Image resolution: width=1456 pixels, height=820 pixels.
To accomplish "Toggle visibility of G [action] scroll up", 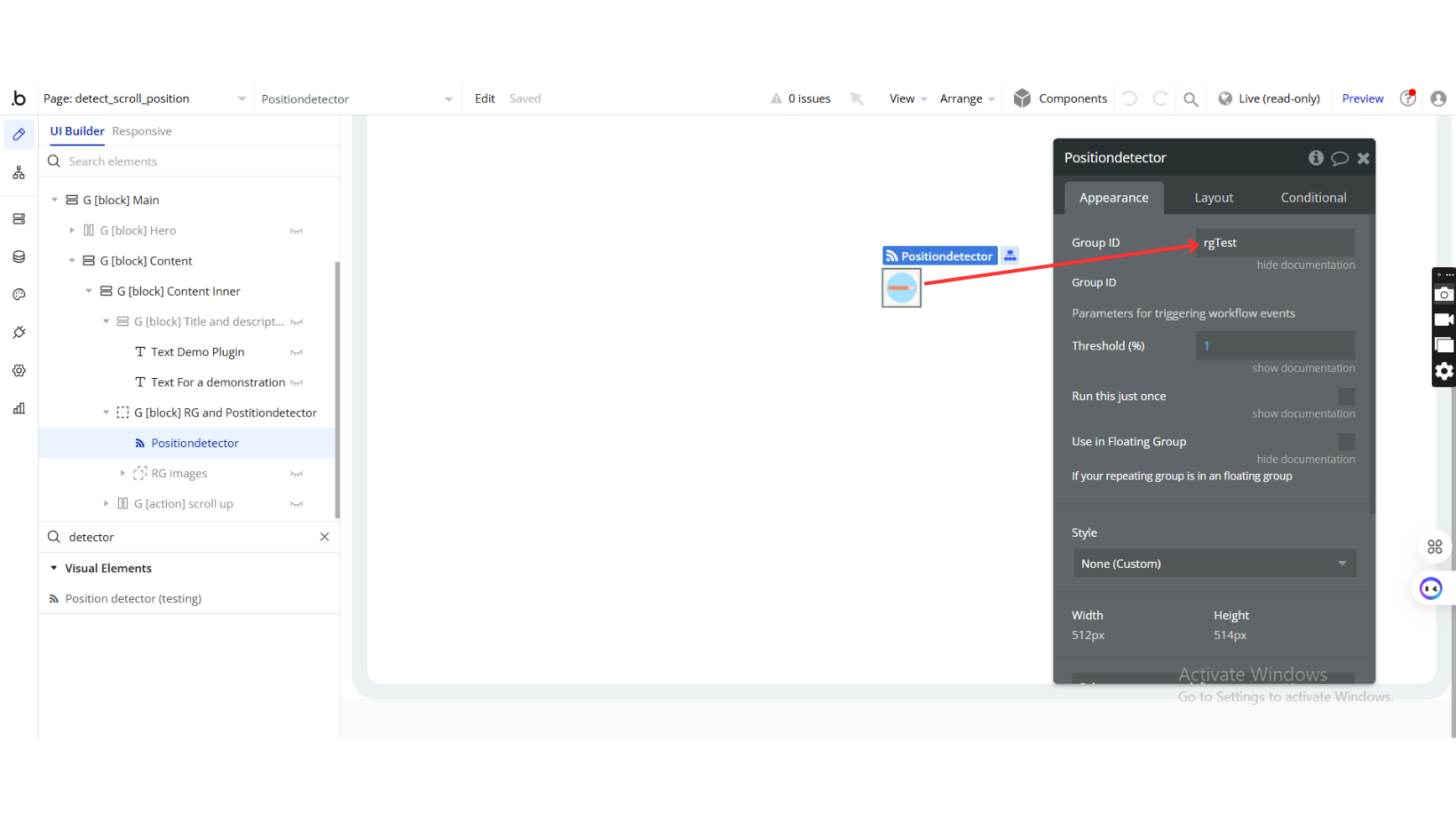I will pyautogui.click(x=297, y=504).
